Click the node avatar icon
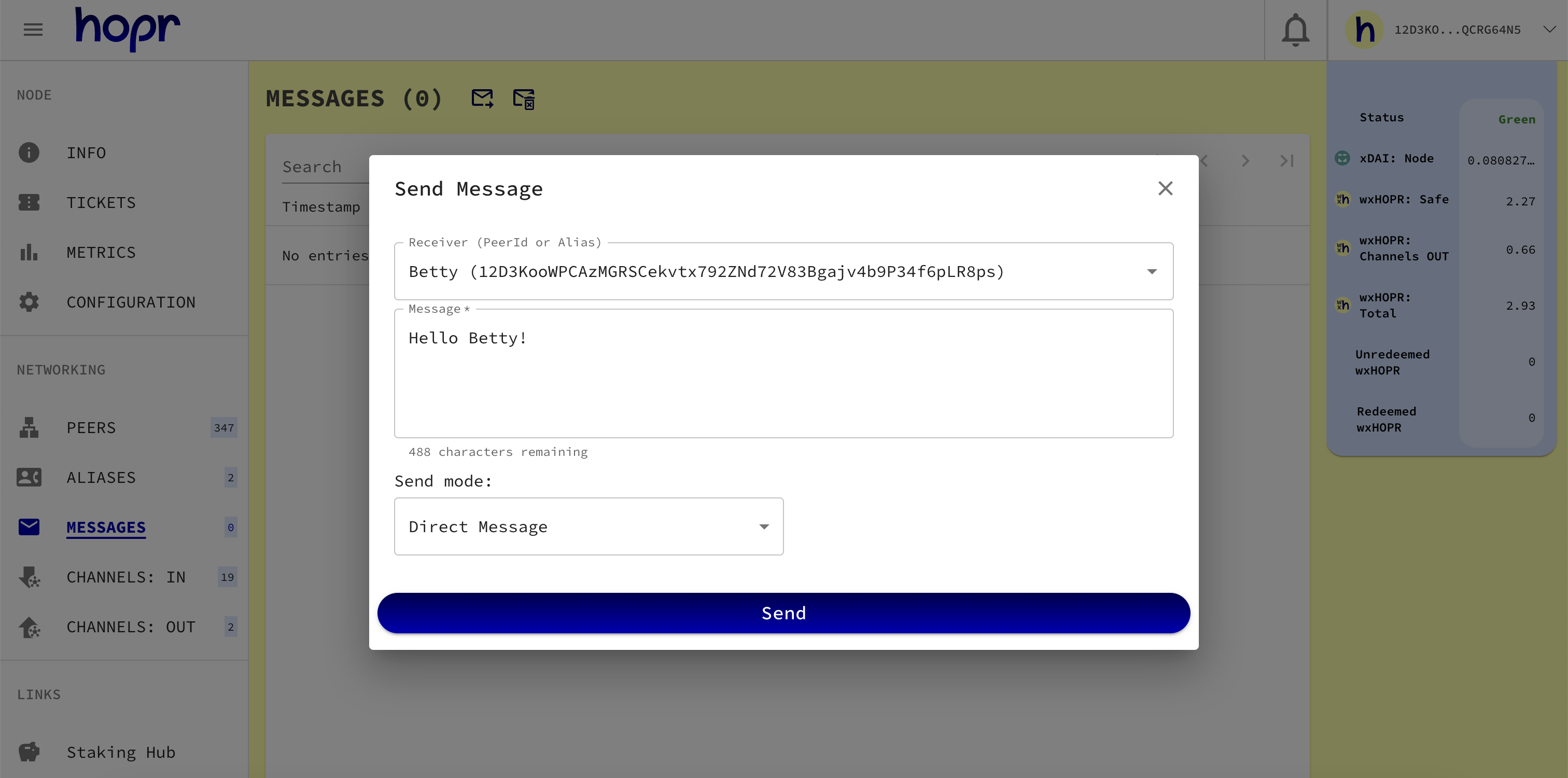1568x778 pixels. 1364,30
